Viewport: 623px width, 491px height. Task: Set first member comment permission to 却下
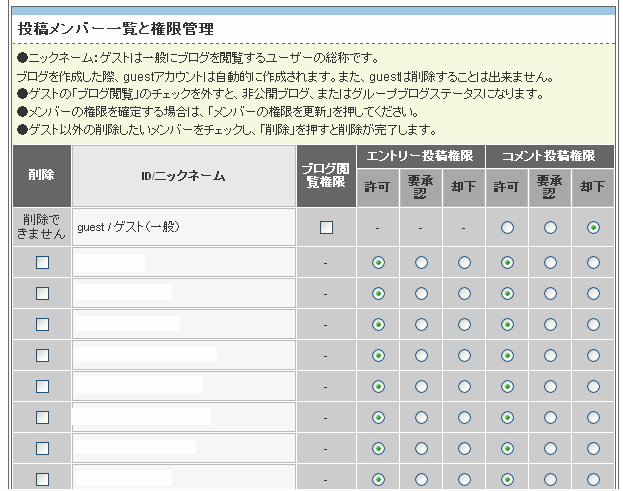tap(593, 262)
